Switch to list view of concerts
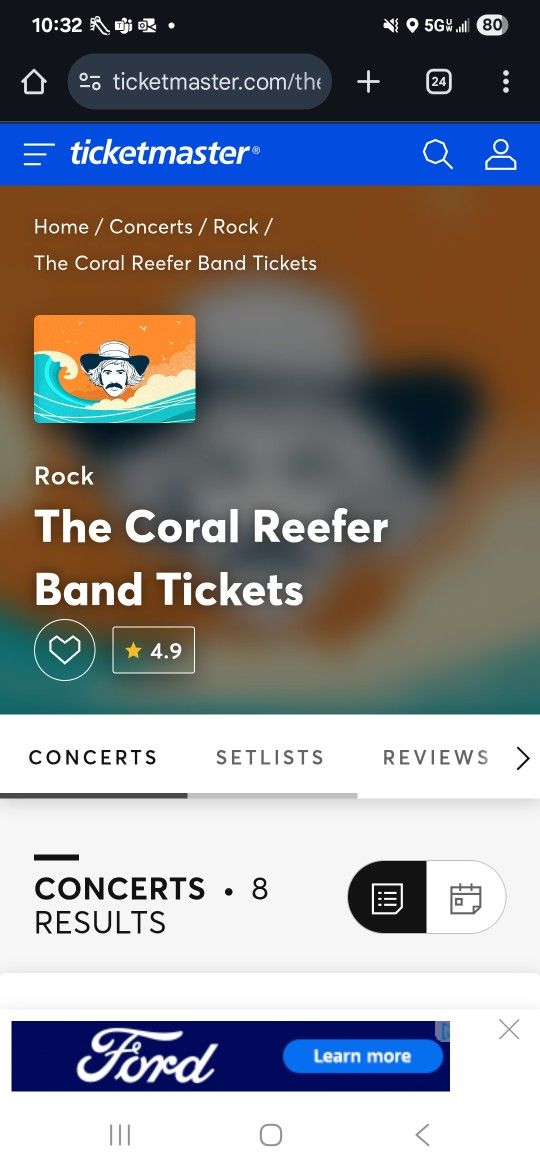Viewport: 540px width, 1170px height. pyautogui.click(x=387, y=897)
